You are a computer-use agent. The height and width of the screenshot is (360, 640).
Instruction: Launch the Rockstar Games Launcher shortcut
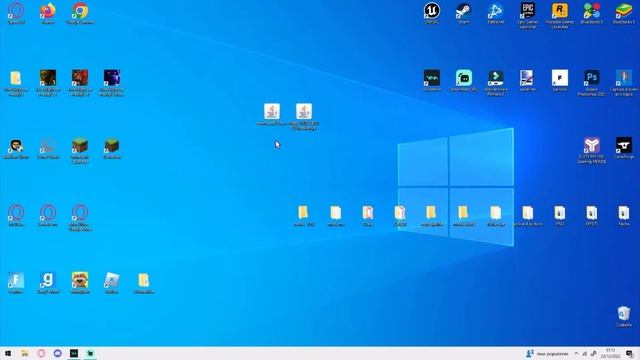click(x=560, y=11)
